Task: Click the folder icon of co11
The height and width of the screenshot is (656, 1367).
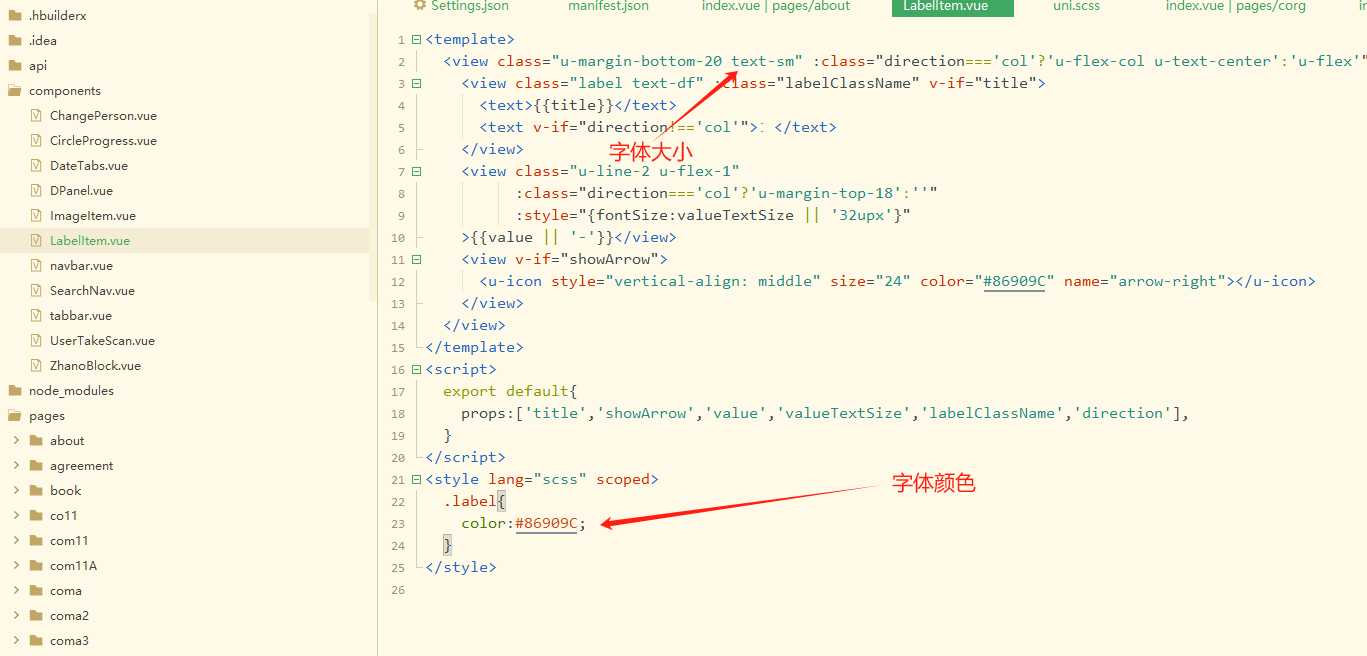Action: [x=36, y=515]
